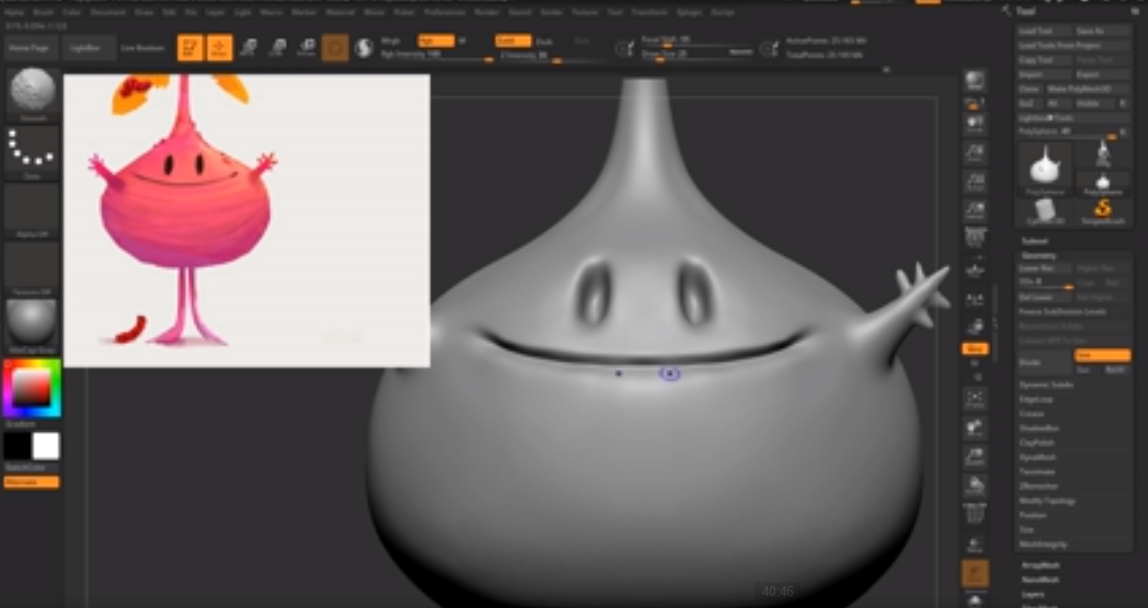Select the Rotate transform icon

(x=307, y=48)
